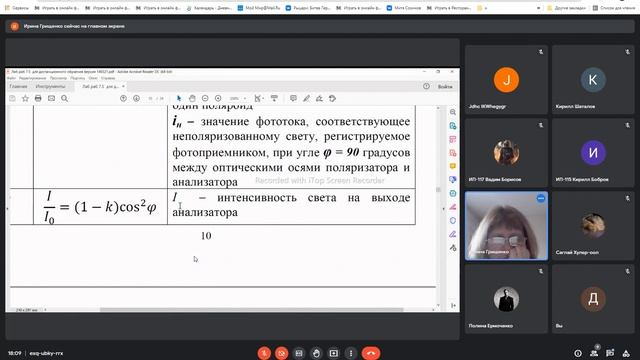This screenshot has height=360, width=640.
Task: Open the Инструменты tab in Acrobat
Action: pos(50,87)
